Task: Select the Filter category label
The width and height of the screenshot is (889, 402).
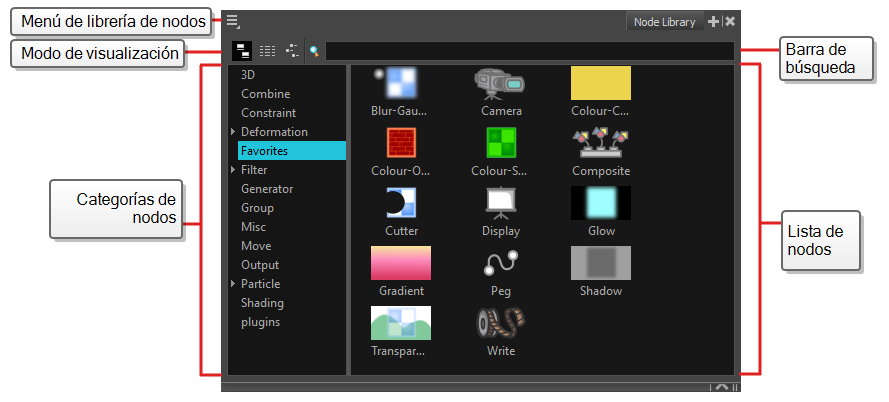Action: 254,170
